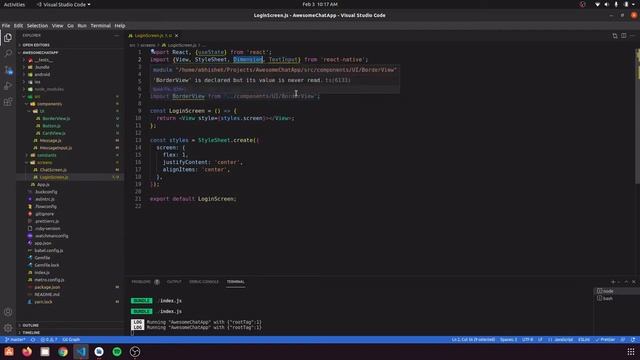The height and width of the screenshot is (360, 640).
Task: Close the LoginScreen.js editor tab
Action: click(x=176, y=36)
